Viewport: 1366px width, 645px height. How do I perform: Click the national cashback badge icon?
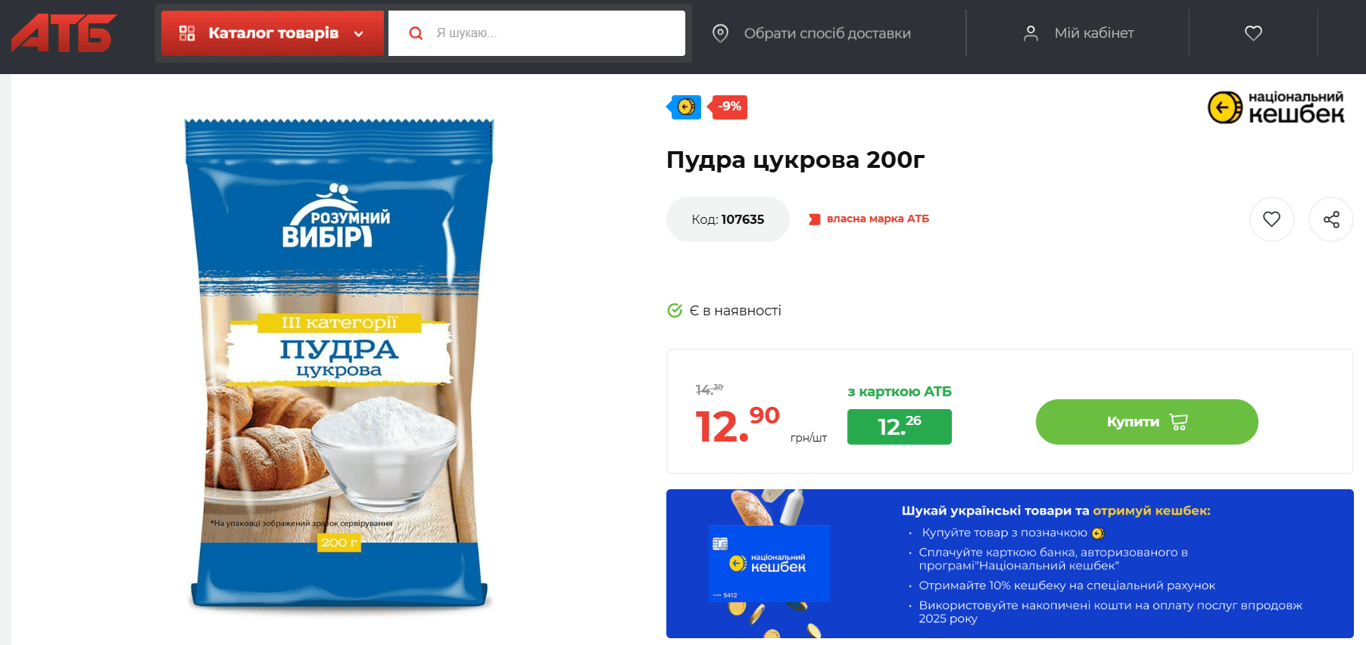(685, 107)
